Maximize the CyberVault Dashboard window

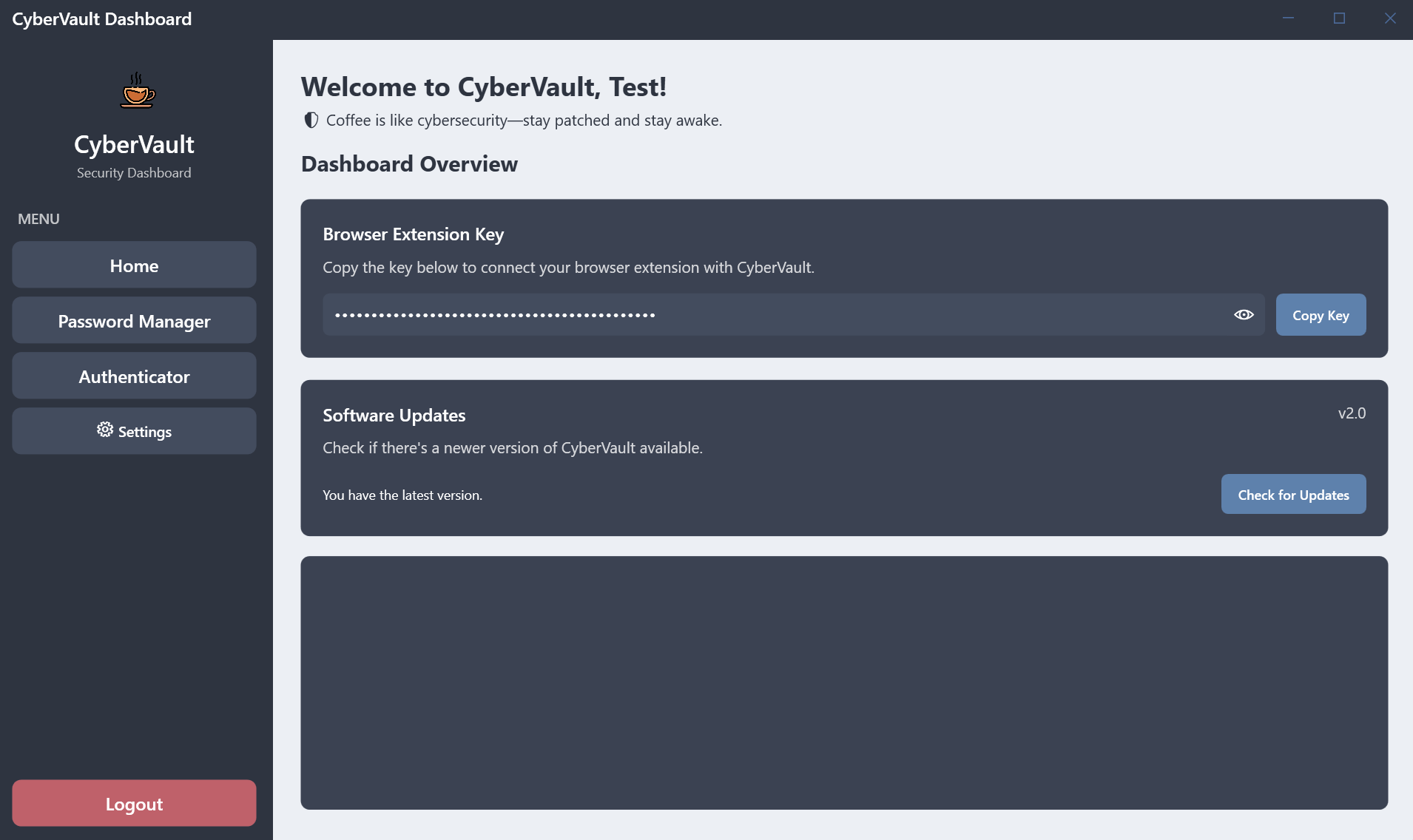(x=1339, y=18)
